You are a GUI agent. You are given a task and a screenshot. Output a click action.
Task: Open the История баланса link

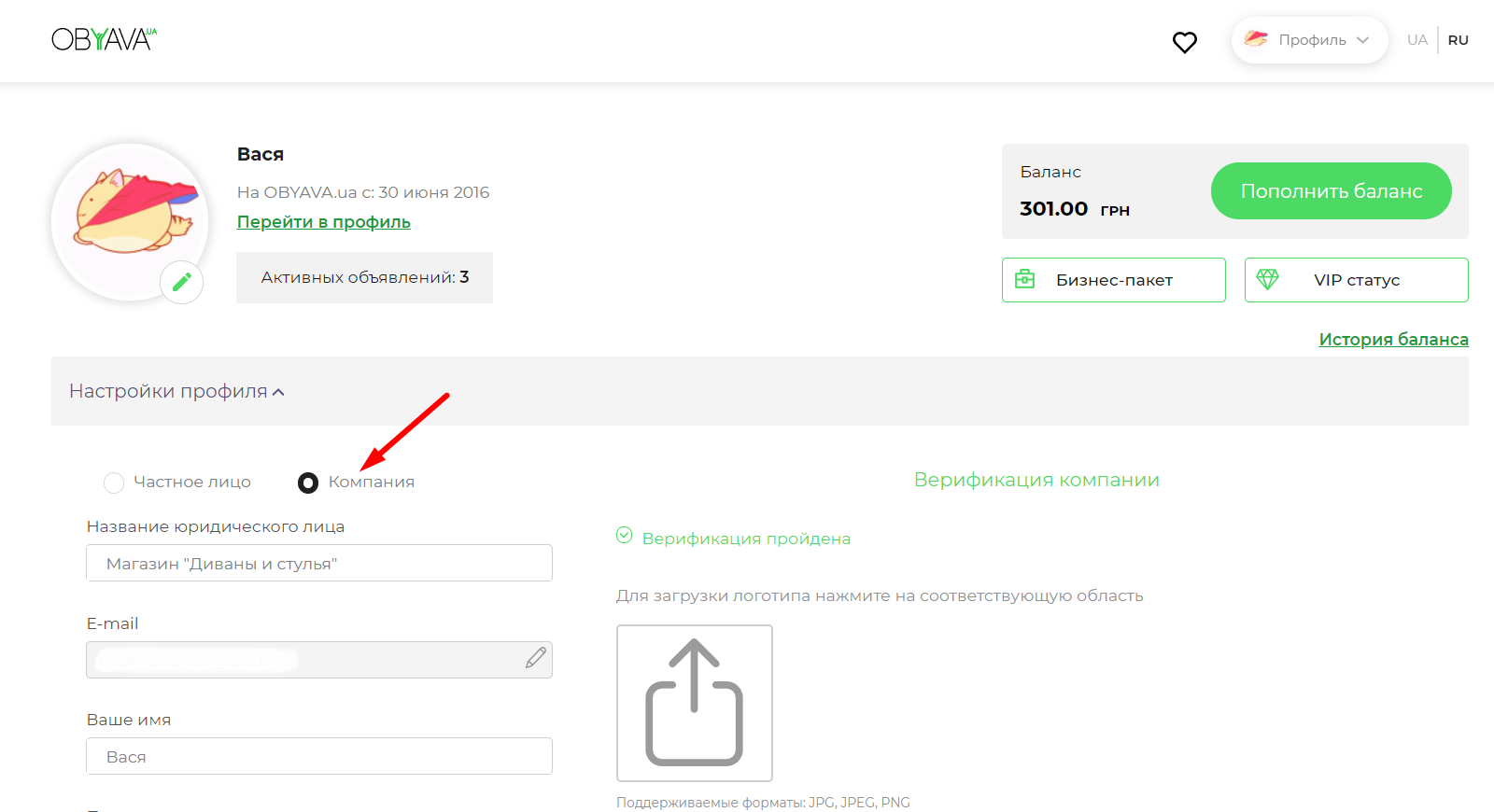1393,340
